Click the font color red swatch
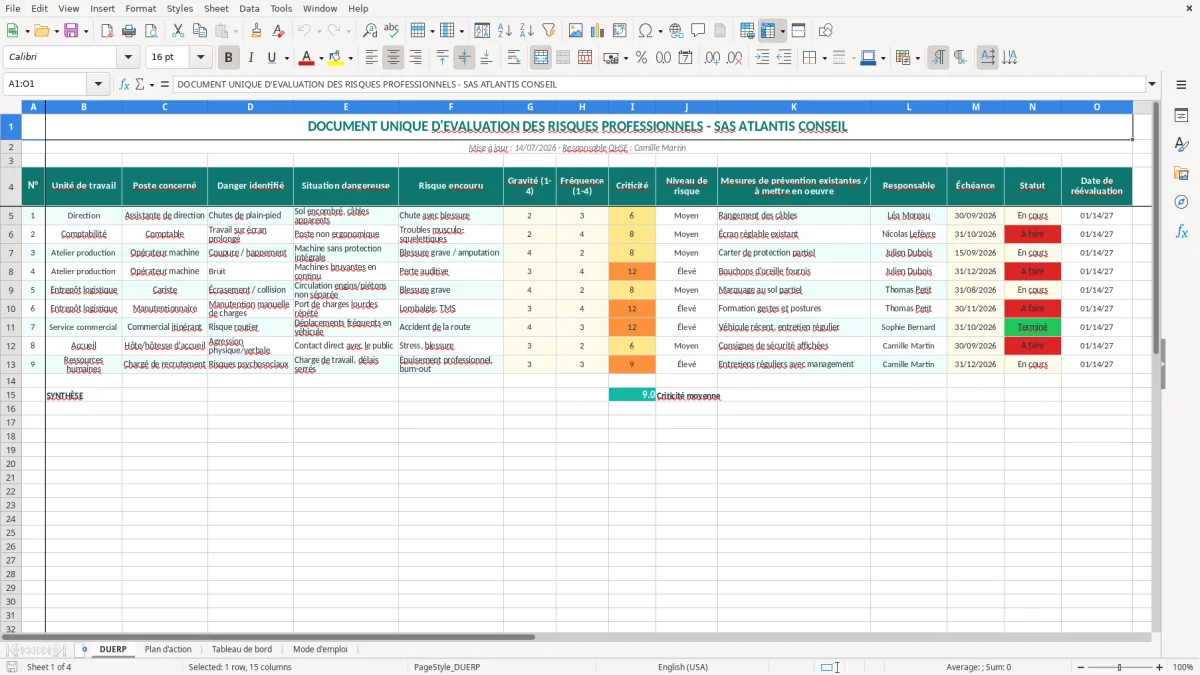The height and width of the screenshot is (675, 1200). 307,58
